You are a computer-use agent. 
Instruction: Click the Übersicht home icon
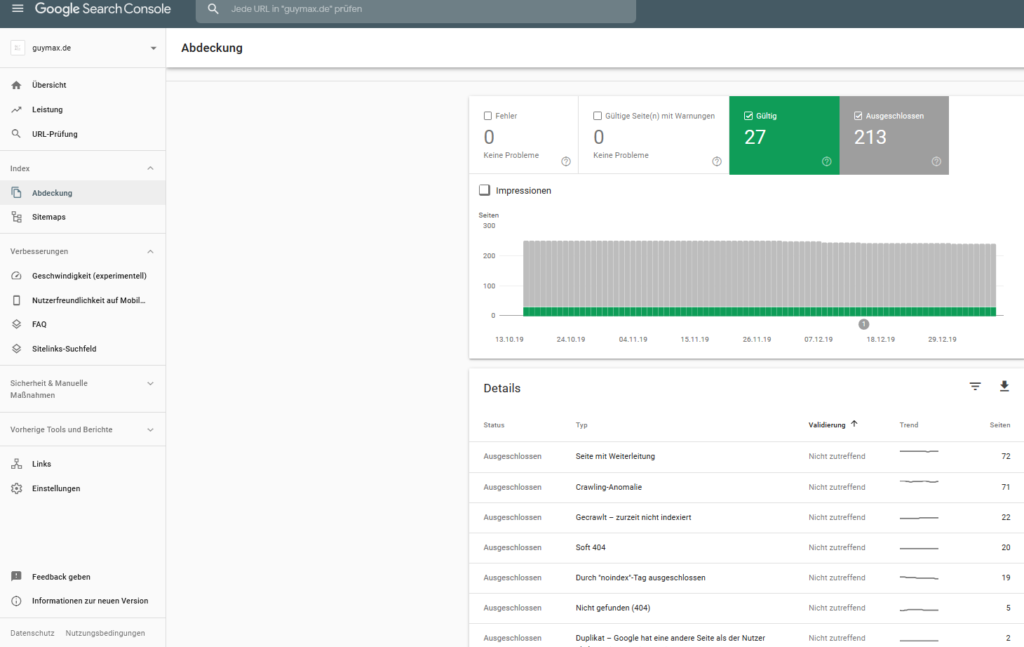point(16,85)
